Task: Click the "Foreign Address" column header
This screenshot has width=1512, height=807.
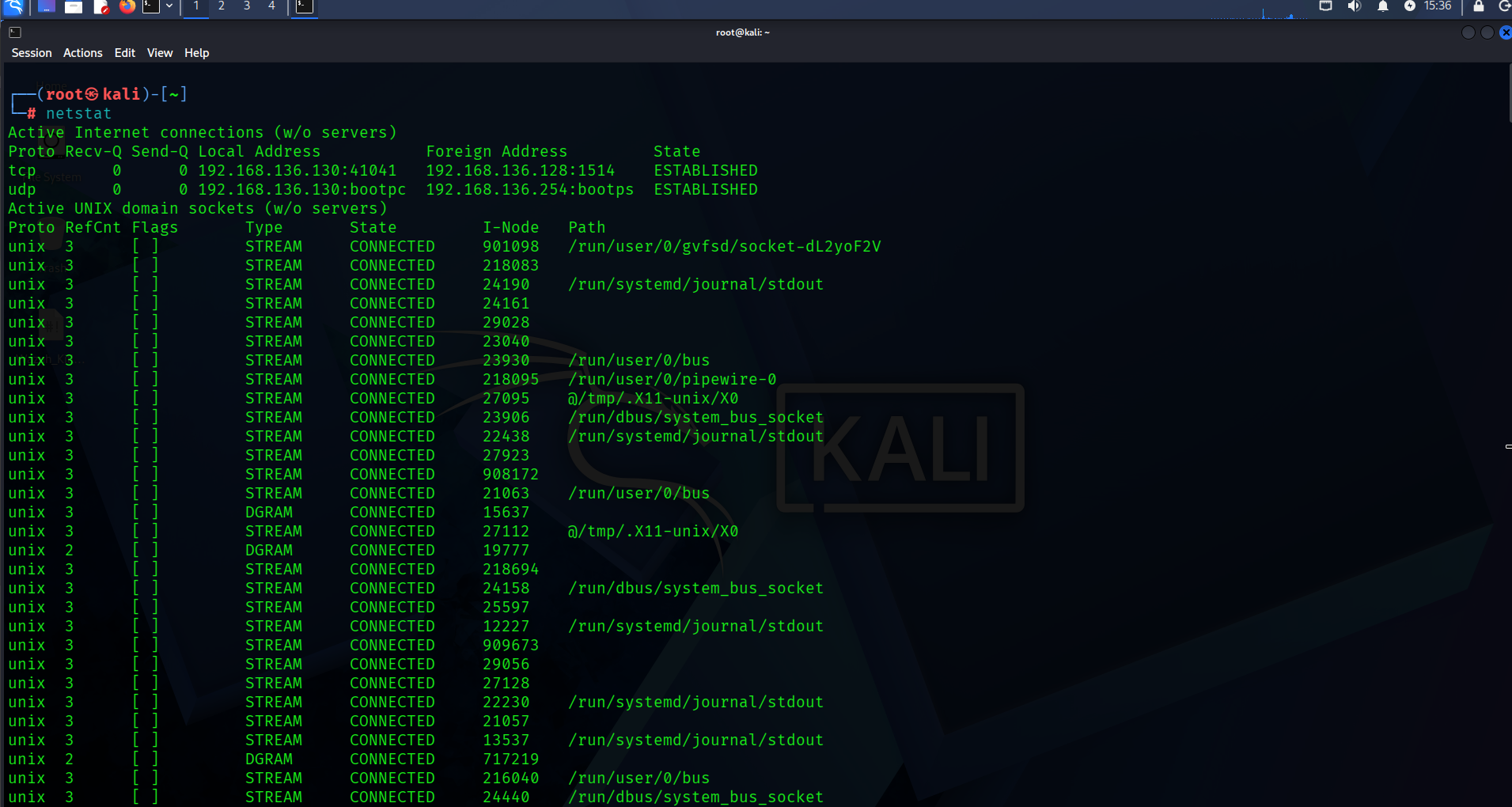Action: pos(497,152)
